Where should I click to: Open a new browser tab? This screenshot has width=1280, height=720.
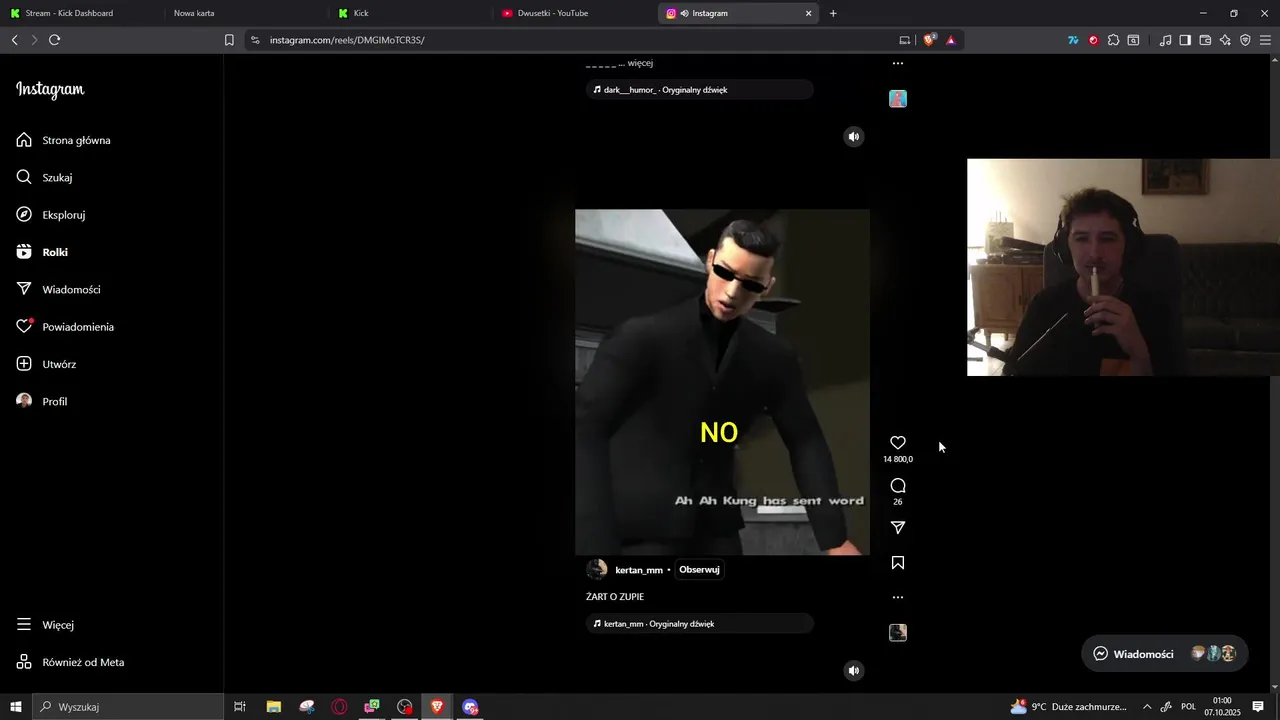[833, 13]
